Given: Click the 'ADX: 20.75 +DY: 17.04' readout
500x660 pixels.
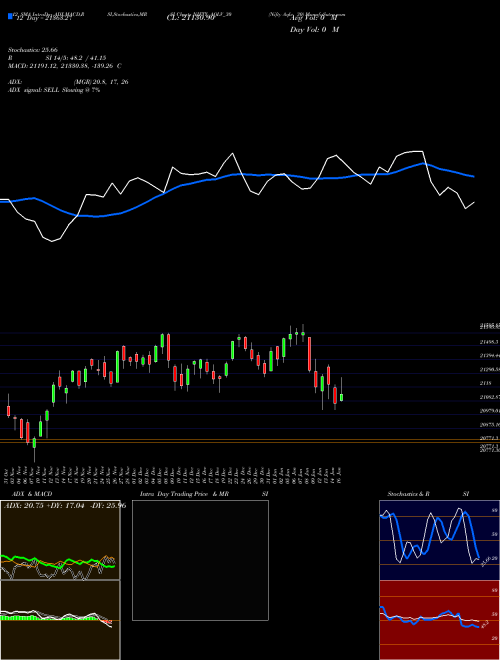Looking at the screenshot, I should [42, 506].
